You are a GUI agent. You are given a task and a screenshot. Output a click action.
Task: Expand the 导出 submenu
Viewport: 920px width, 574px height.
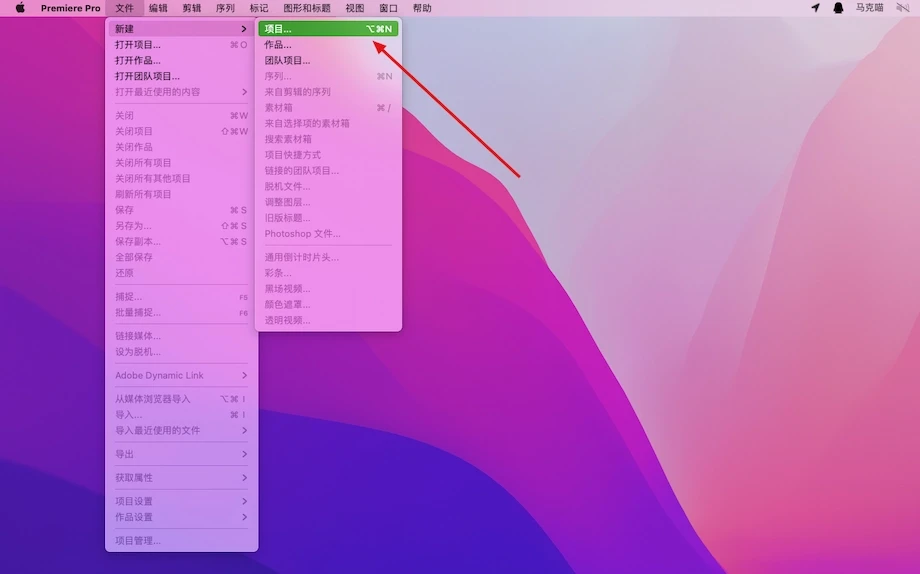coord(244,454)
